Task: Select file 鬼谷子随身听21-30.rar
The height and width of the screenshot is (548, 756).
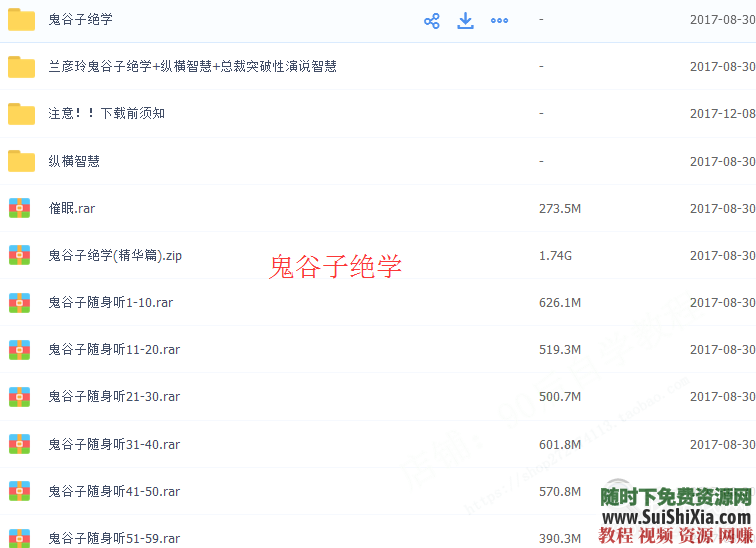Action: coord(114,397)
